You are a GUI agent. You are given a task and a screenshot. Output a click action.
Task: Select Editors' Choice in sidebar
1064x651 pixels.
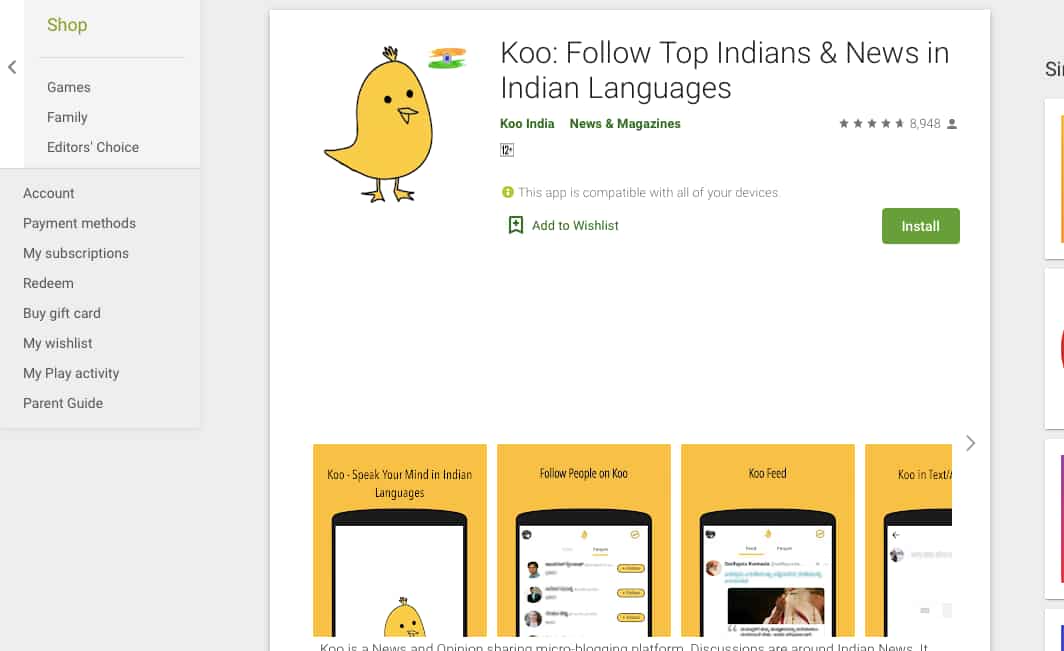click(x=93, y=147)
